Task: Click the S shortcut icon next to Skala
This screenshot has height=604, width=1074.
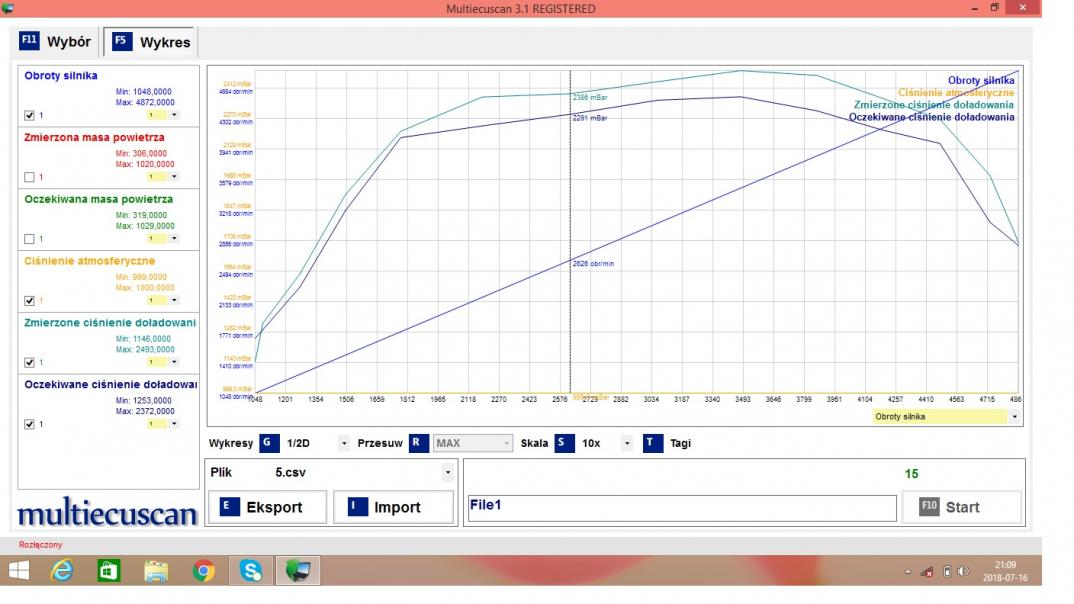Action: tap(564, 443)
